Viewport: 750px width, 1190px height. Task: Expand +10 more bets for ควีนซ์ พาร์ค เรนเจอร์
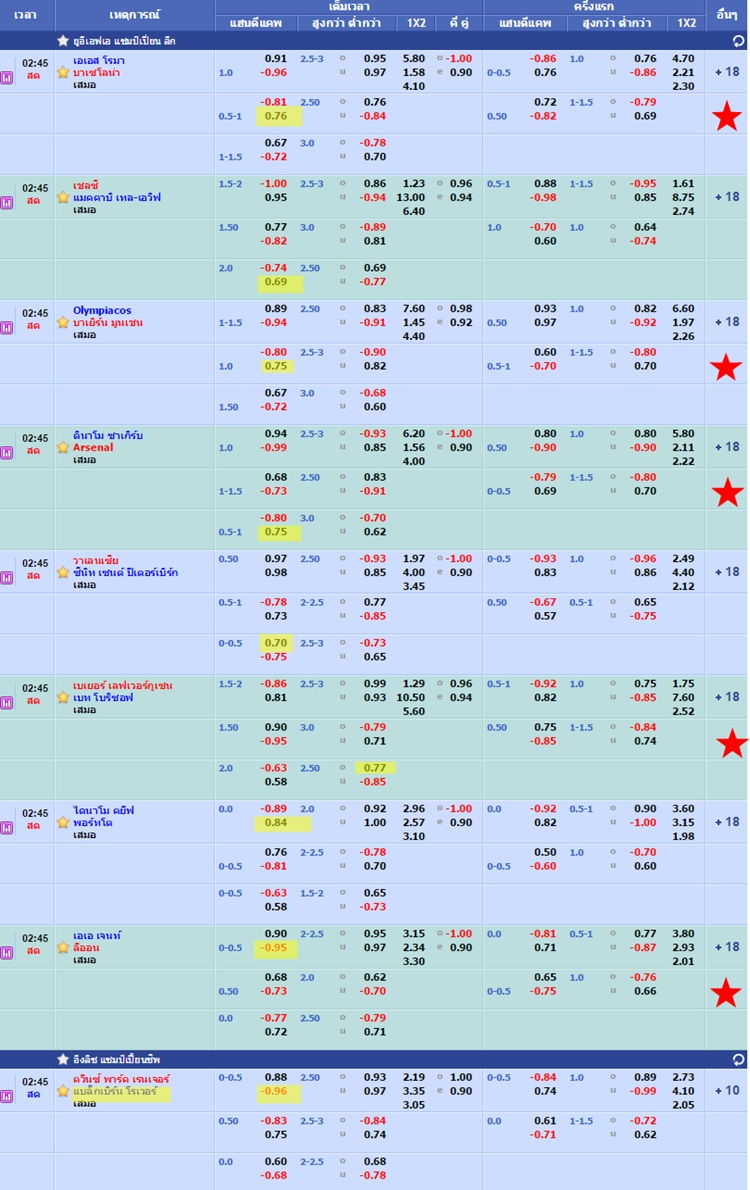726,1091
